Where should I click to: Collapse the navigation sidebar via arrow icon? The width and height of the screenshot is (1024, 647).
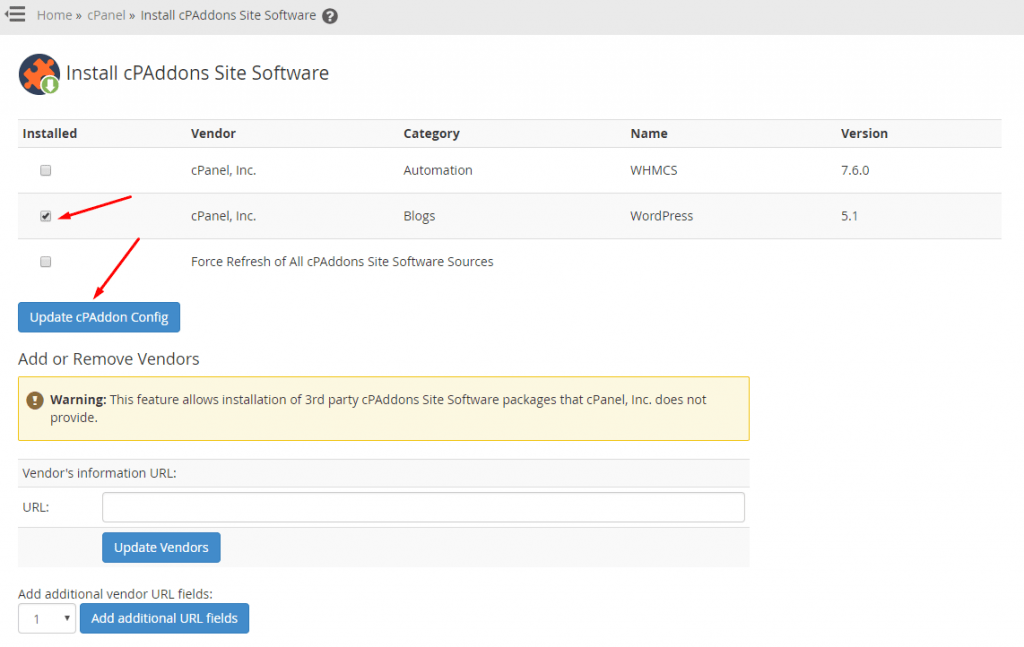(15, 15)
